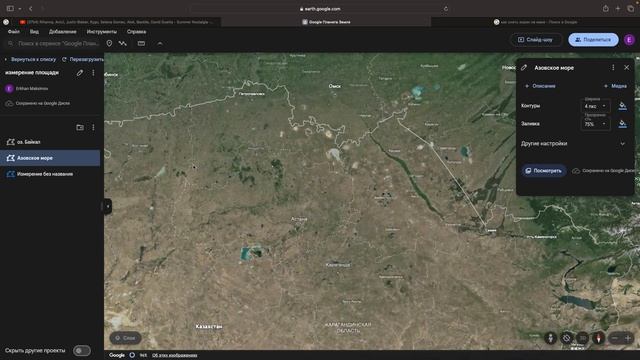Expand Другие настройки section
640x360 pixels.
(x=573, y=144)
